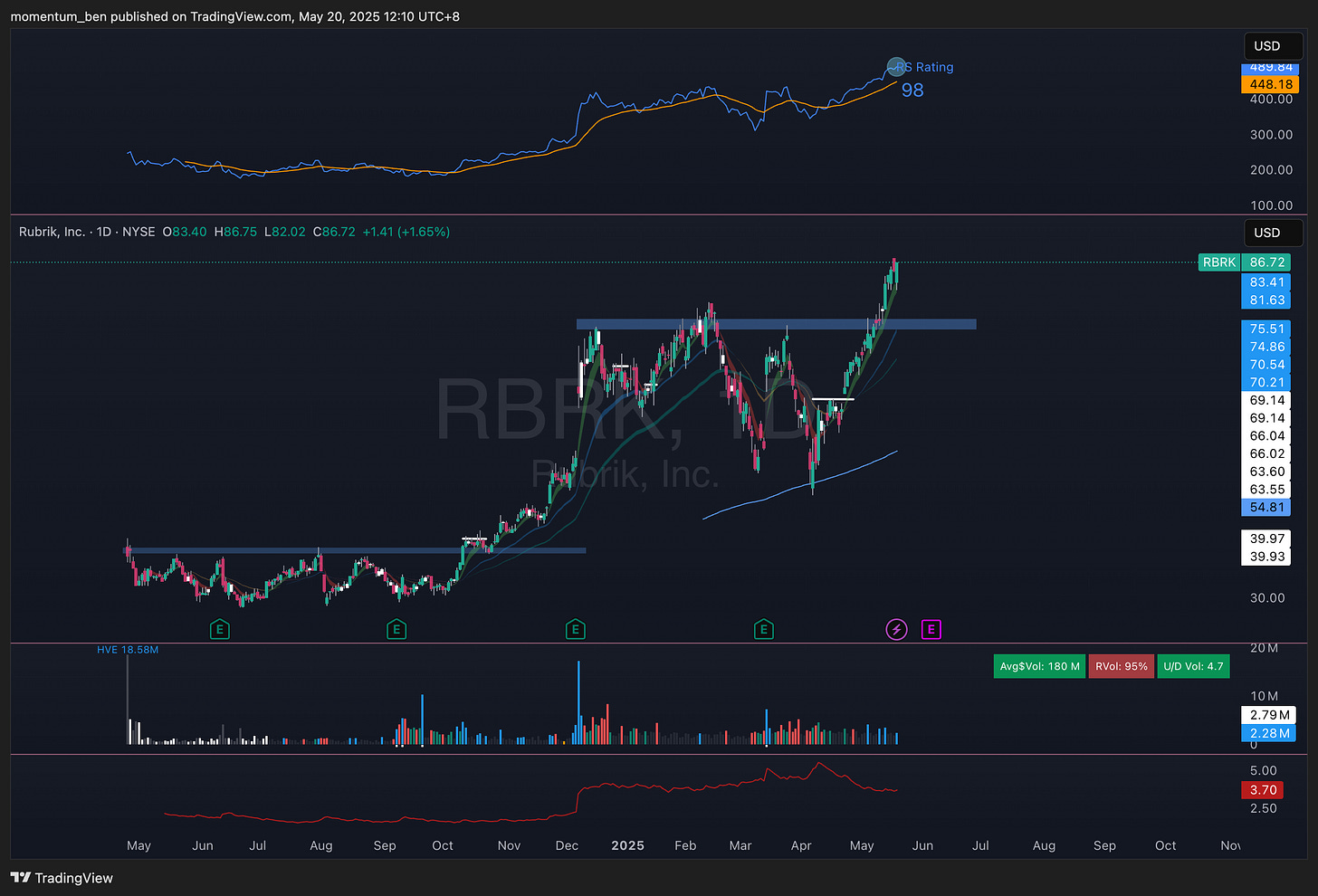This screenshot has width=1318, height=896.
Task: Click the green earnings E marker near September 2024
Action: pyautogui.click(x=396, y=629)
